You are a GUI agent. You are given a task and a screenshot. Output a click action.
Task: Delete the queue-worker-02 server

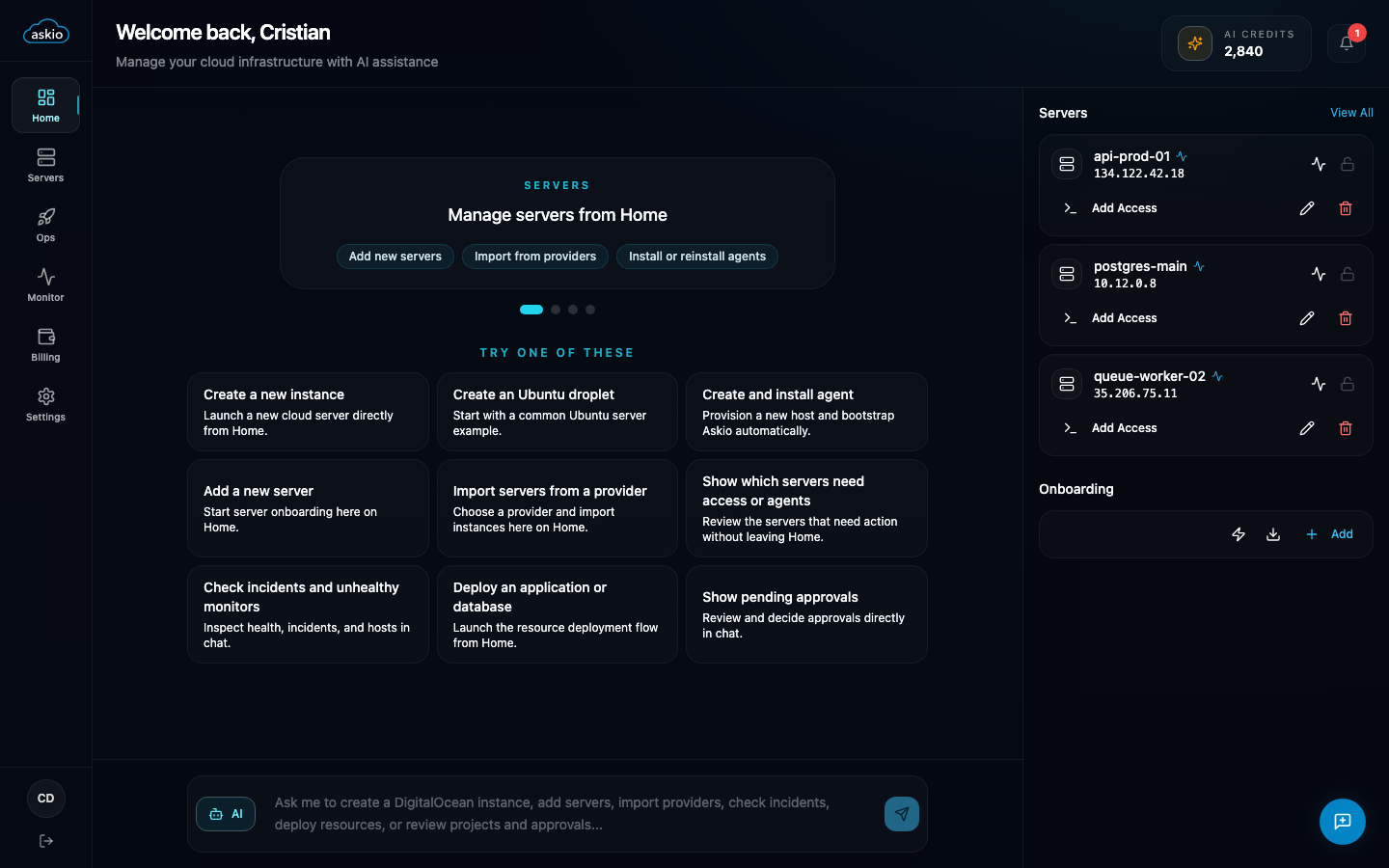click(1346, 428)
